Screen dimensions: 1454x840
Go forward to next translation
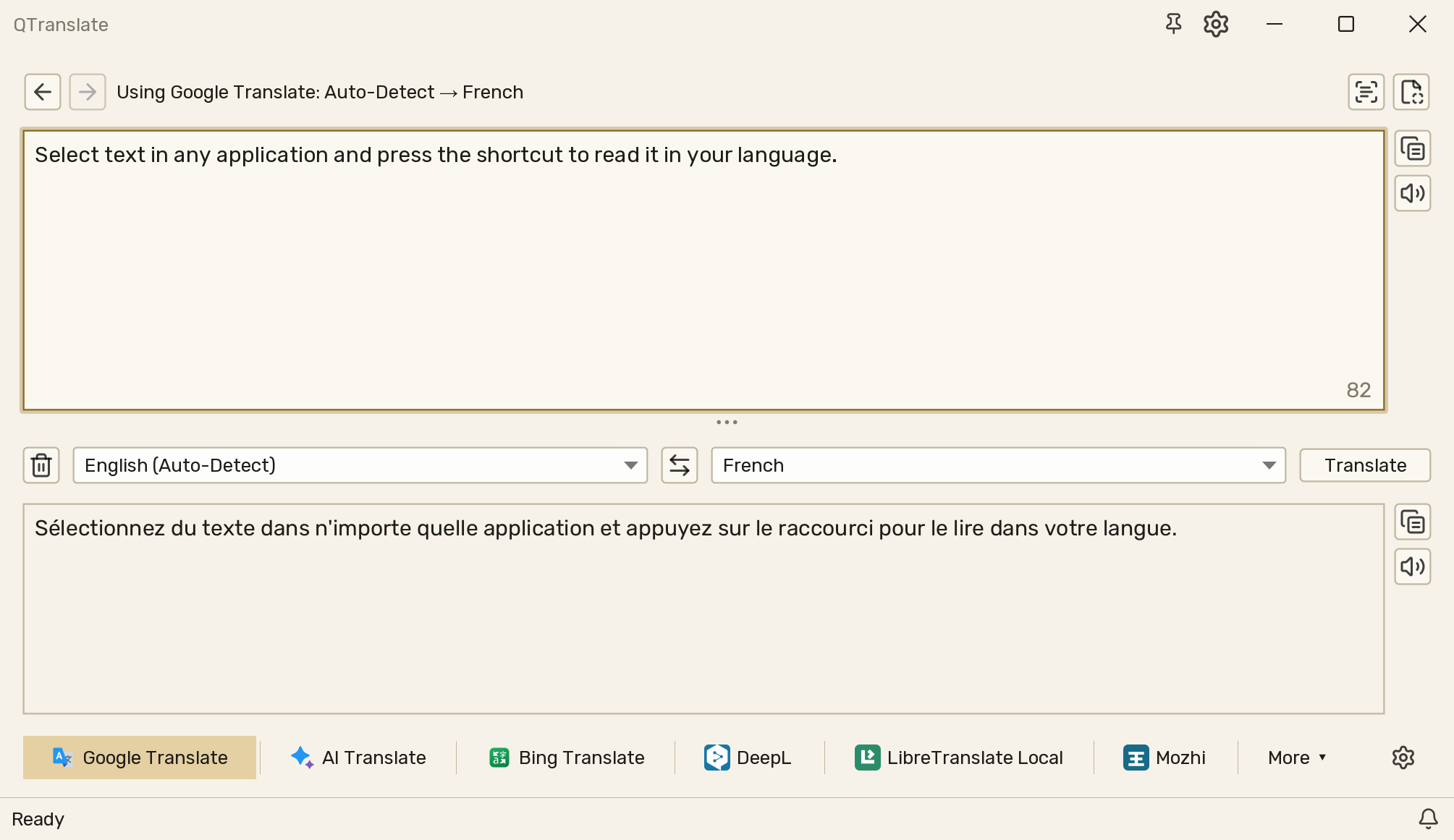coord(88,92)
